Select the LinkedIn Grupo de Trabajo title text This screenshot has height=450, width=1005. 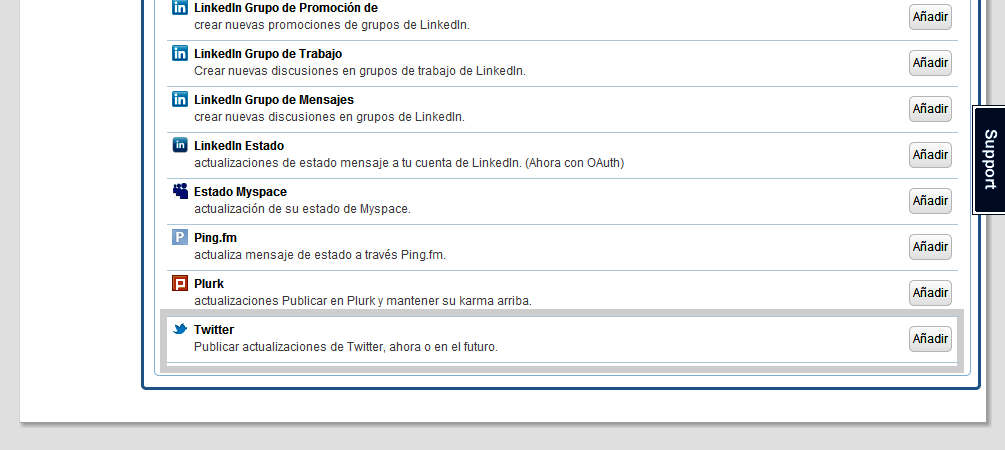pos(273,53)
